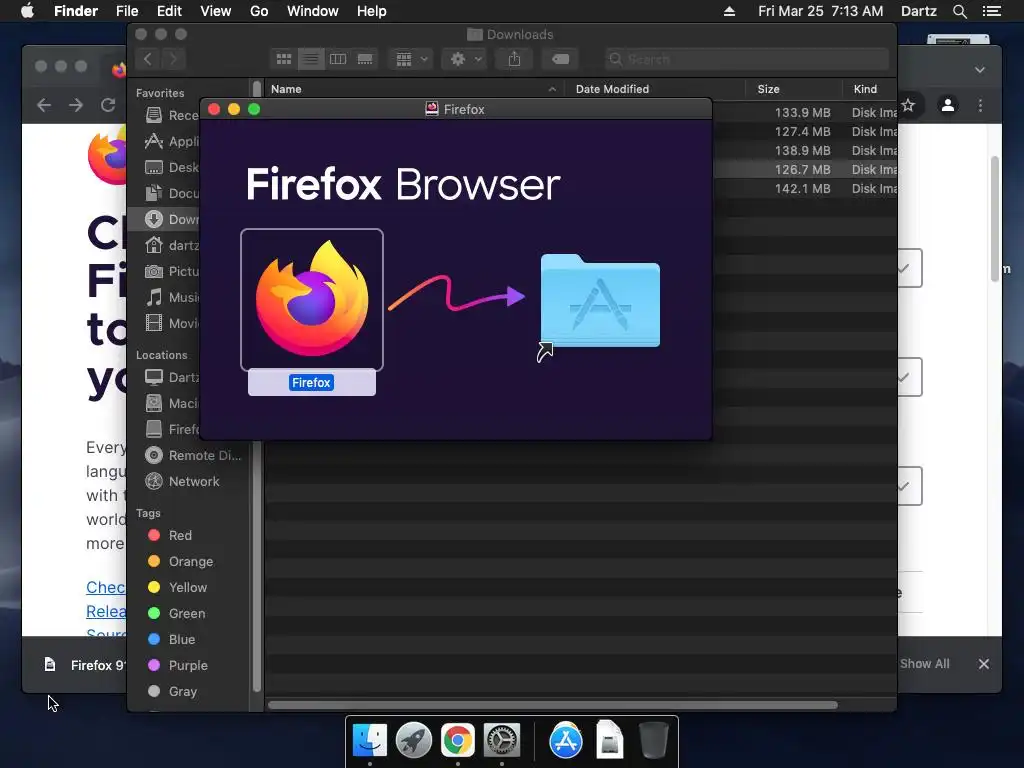1024x768 pixels.
Task: Click Show All in Chrome downloads bar
Action: (x=925, y=664)
